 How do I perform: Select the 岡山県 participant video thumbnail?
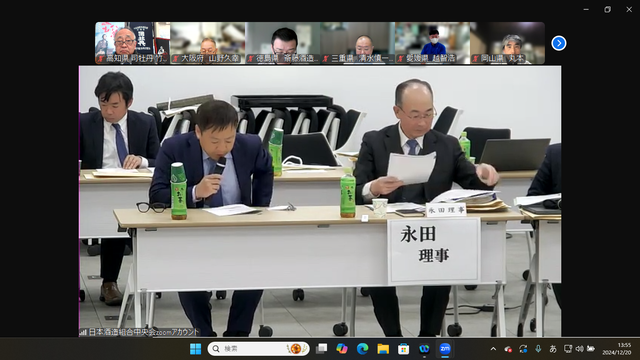(x=507, y=43)
